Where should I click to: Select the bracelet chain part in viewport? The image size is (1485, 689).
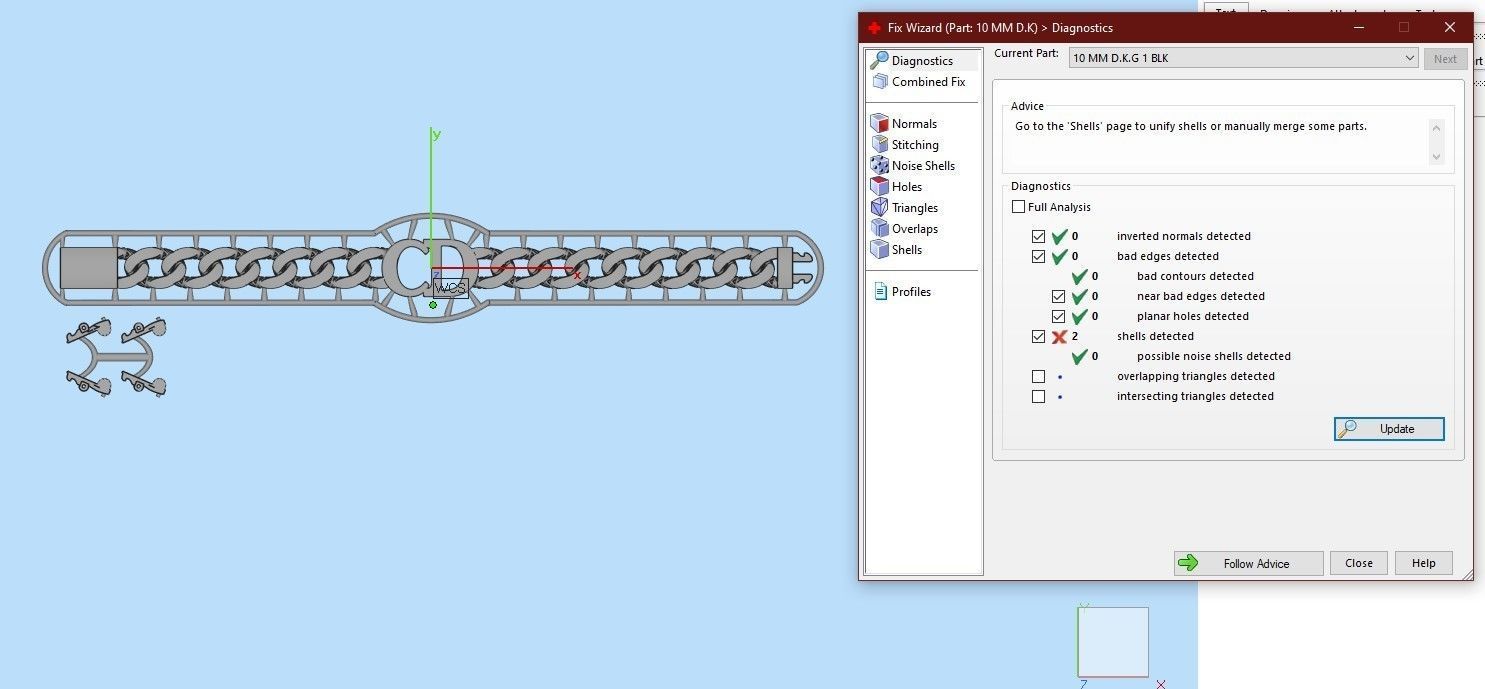click(433, 268)
